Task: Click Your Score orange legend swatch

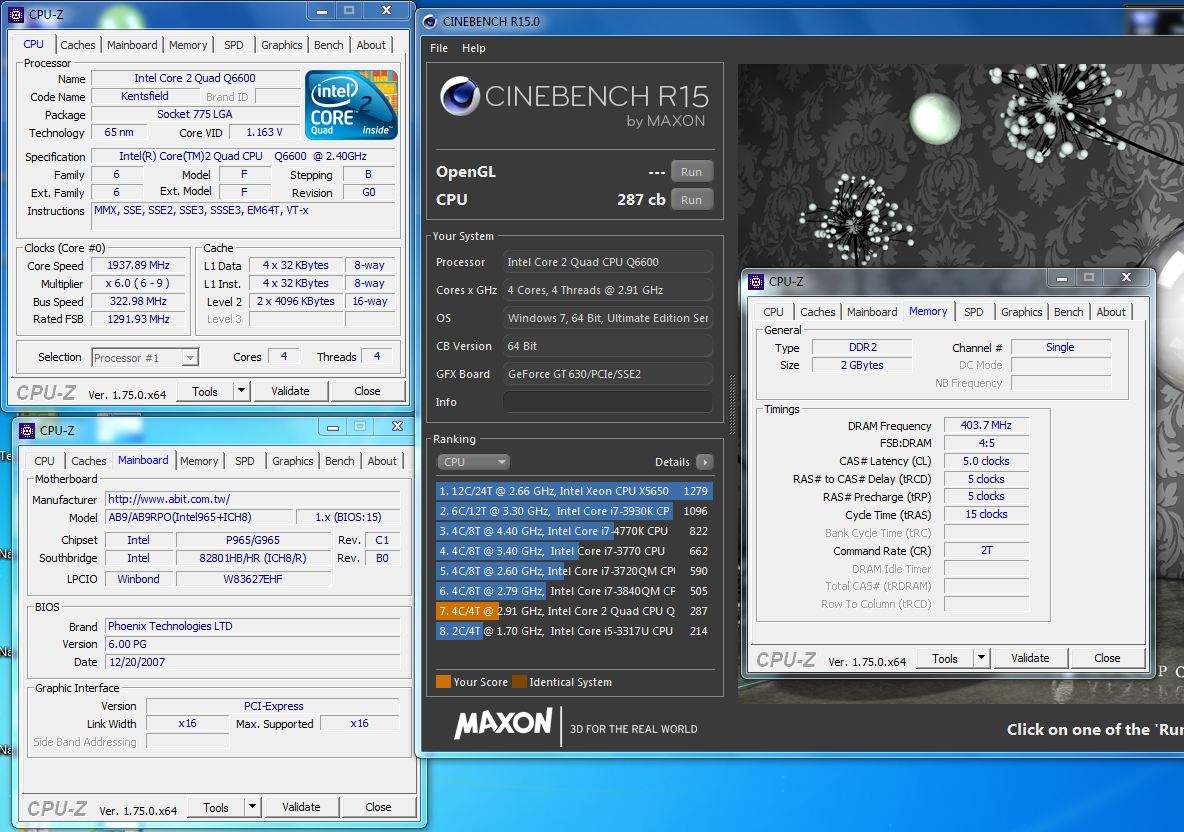Action: tap(443, 682)
